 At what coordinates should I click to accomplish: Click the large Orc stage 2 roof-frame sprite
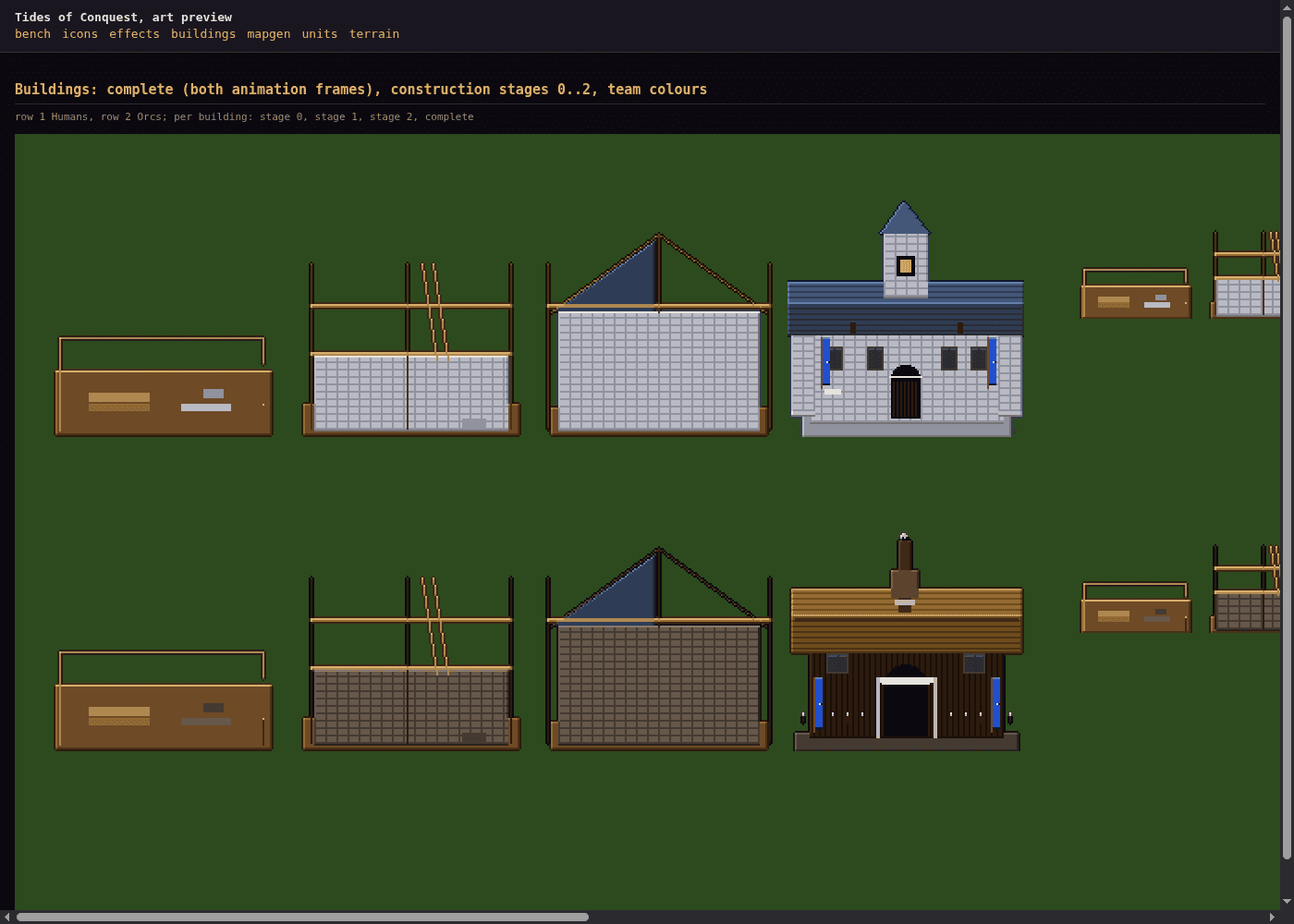point(659,649)
